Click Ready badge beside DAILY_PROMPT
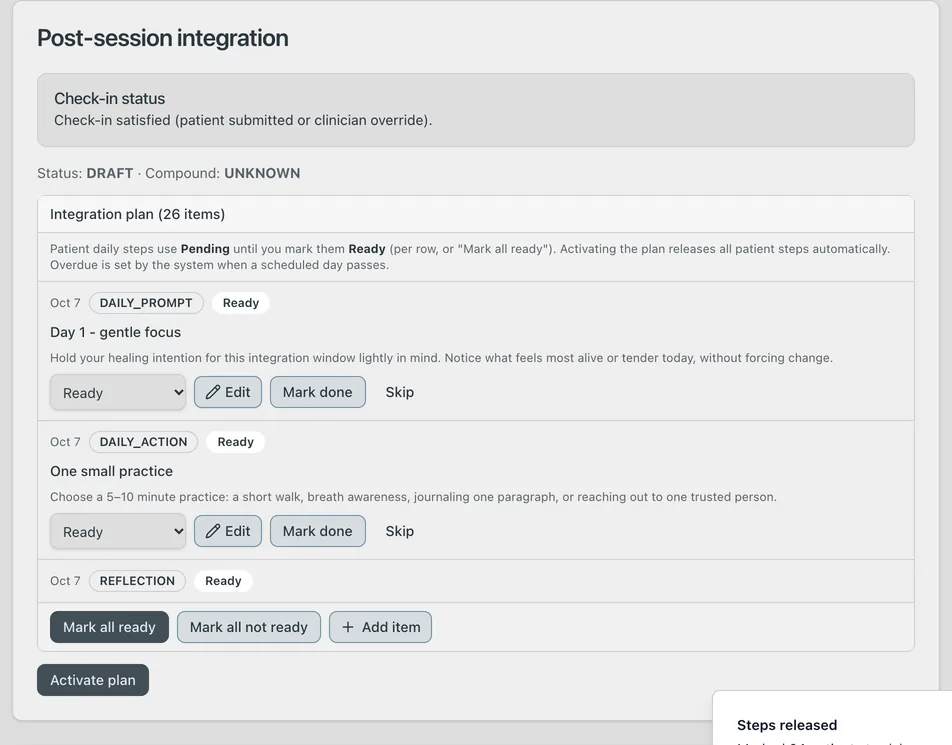 click(x=240, y=303)
